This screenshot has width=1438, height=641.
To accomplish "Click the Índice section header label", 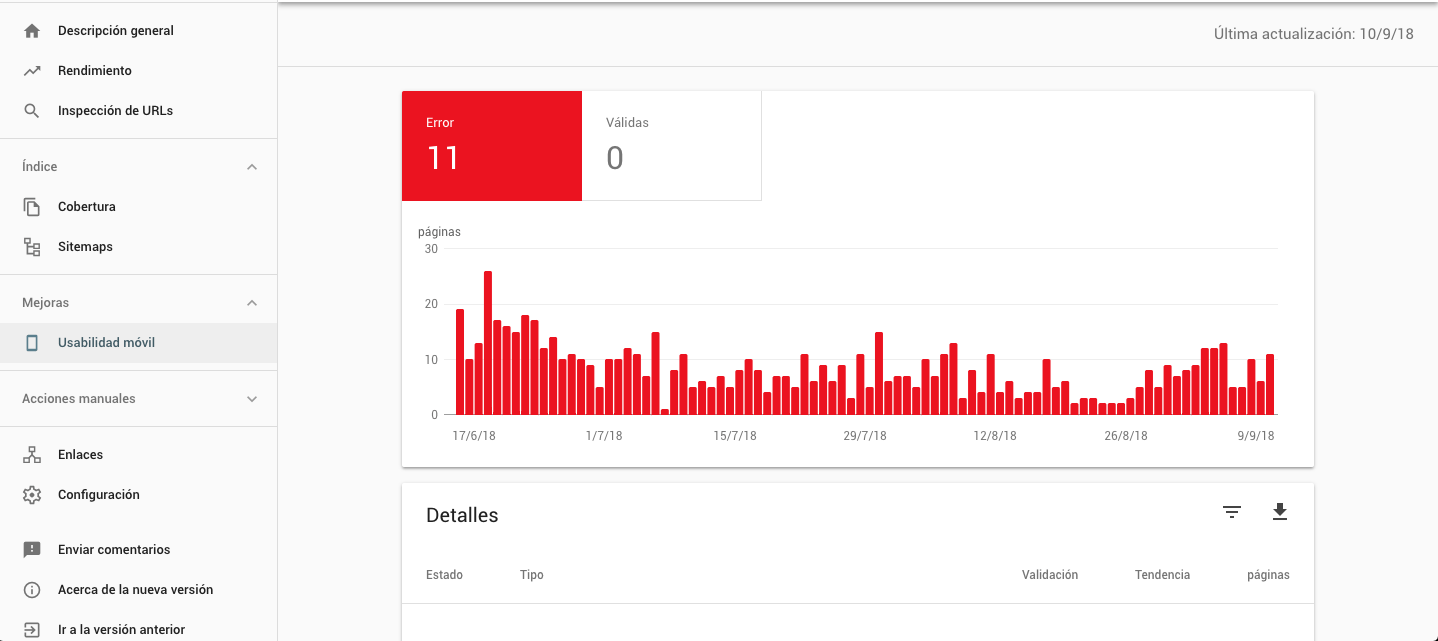I will [40, 167].
